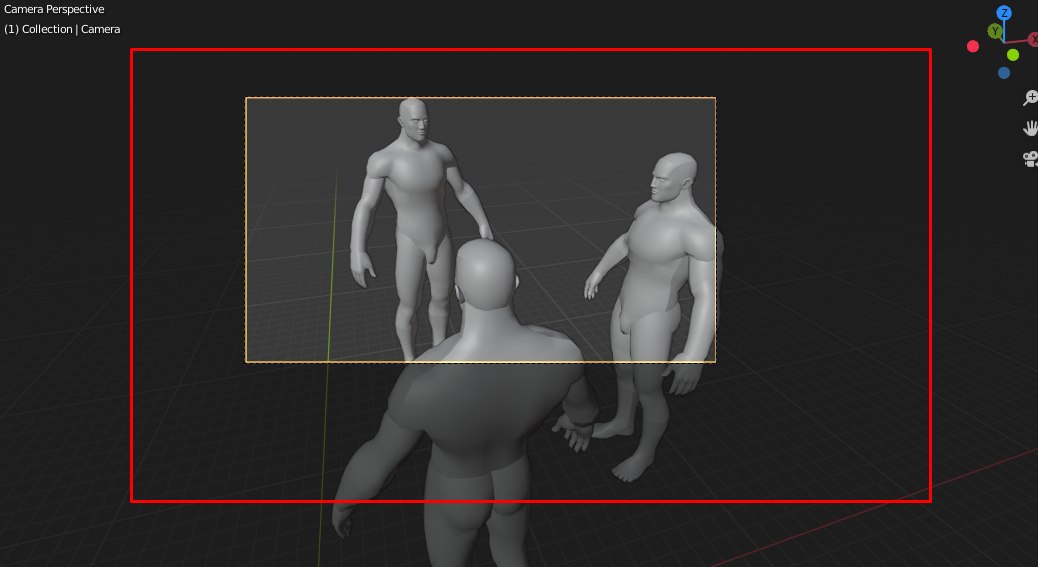Click the red X axis gizmo handle
The image size is (1038, 567).
[1033, 40]
